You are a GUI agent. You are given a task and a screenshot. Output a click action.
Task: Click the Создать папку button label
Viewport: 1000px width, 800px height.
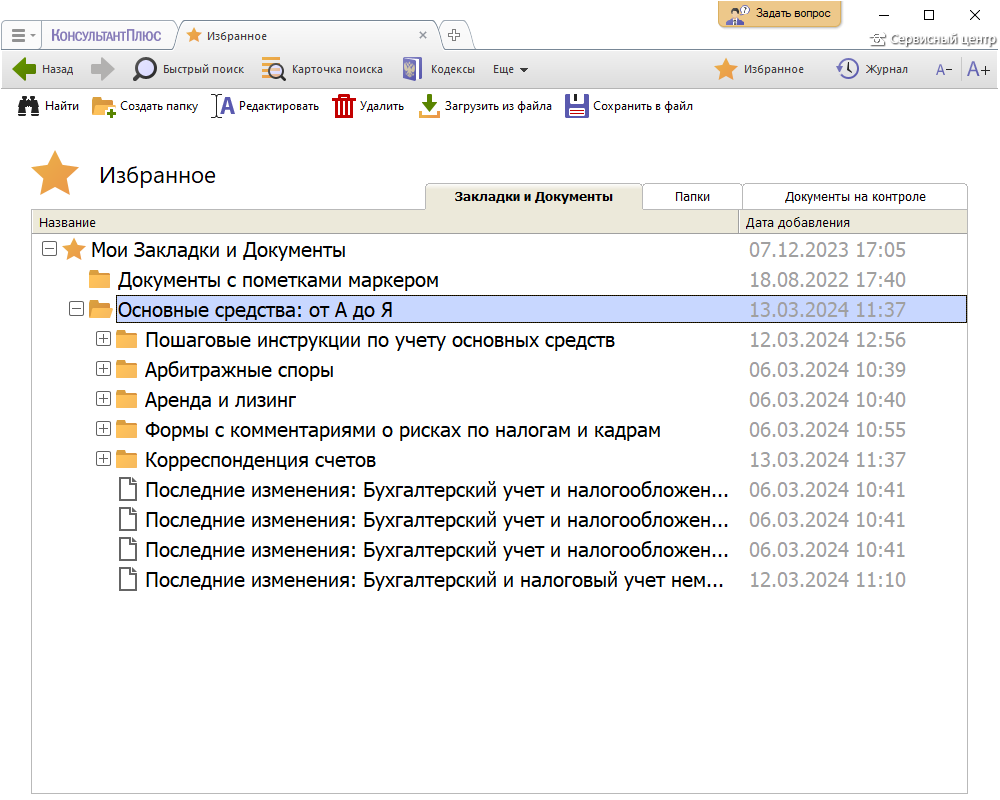[x=159, y=106]
